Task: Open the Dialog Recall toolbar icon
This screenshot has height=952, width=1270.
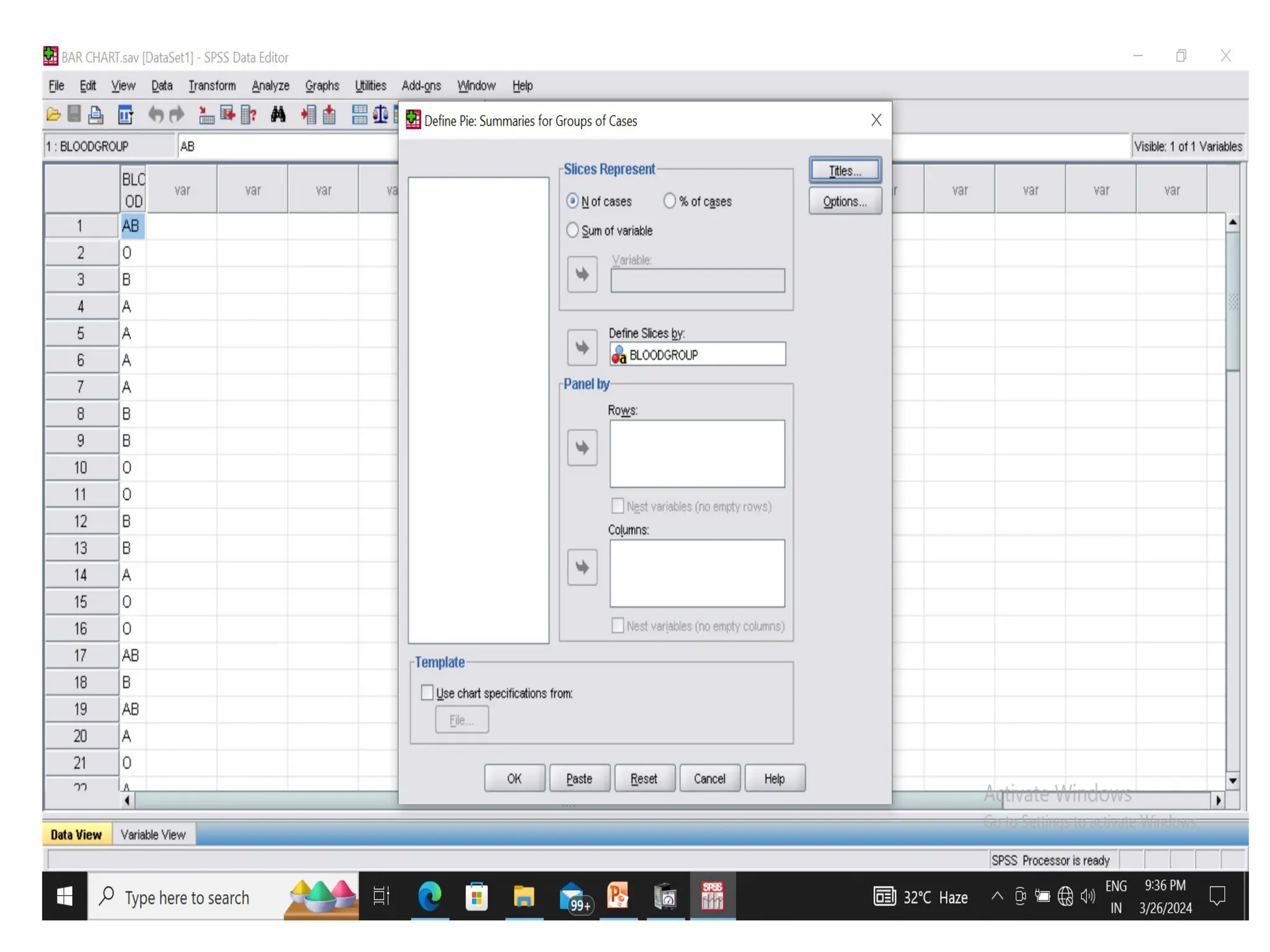Action: pos(125,115)
